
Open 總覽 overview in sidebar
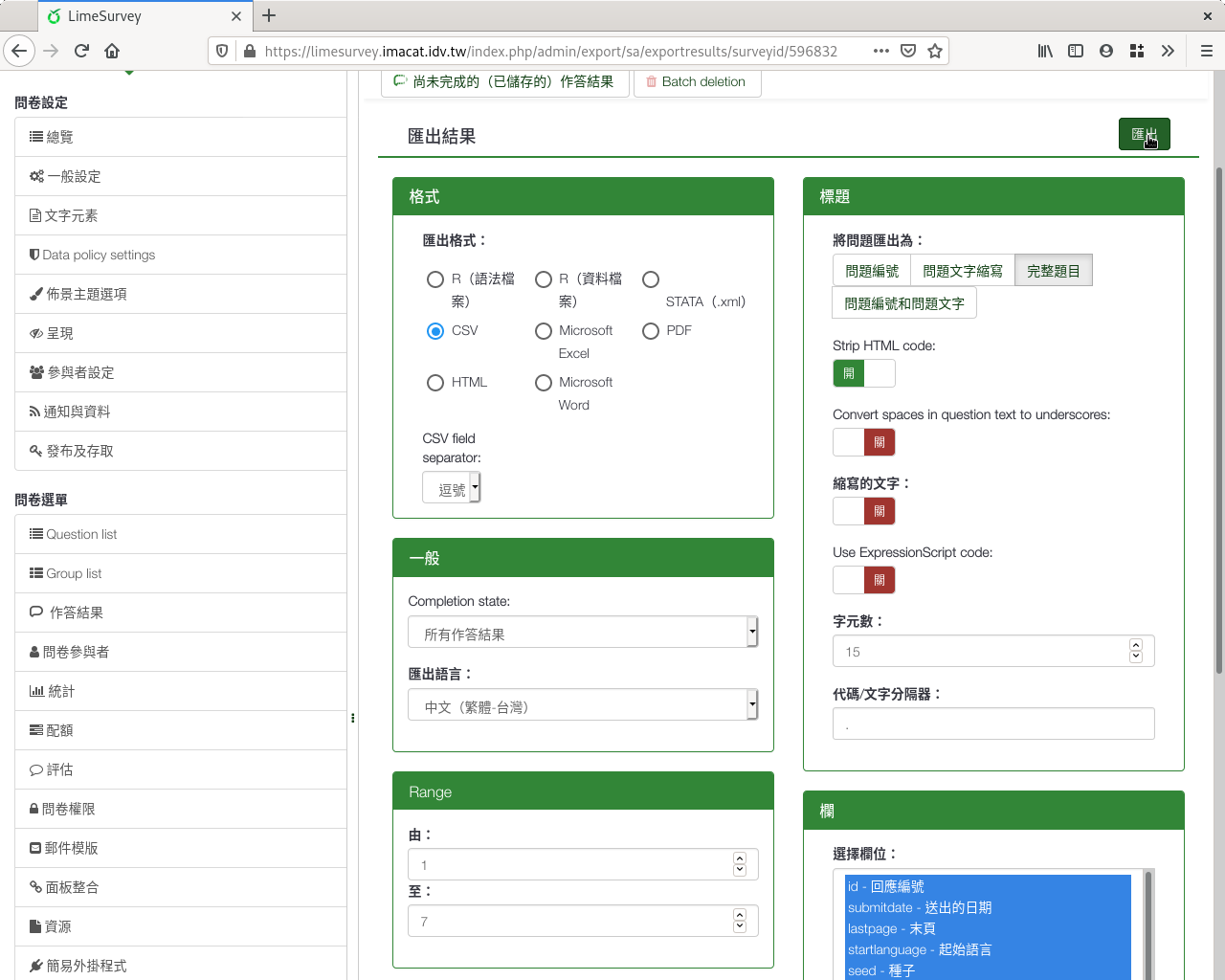click(181, 137)
